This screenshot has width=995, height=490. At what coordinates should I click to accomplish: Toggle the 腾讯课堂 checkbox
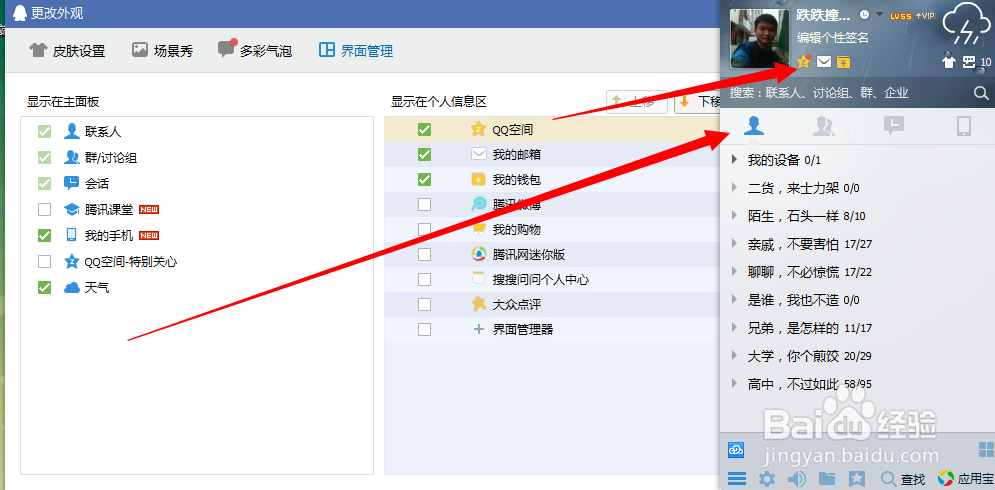(x=44, y=209)
